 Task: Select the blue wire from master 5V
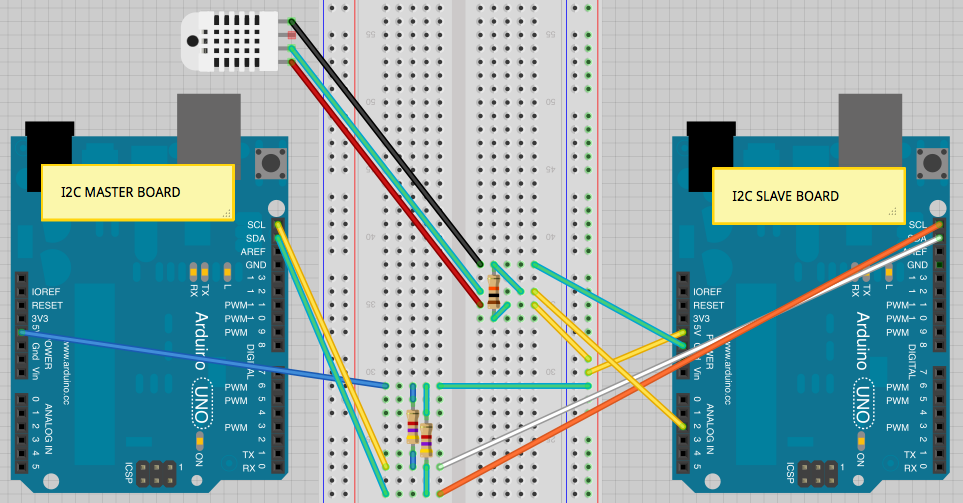pyautogui.click(x=204, y=359)
